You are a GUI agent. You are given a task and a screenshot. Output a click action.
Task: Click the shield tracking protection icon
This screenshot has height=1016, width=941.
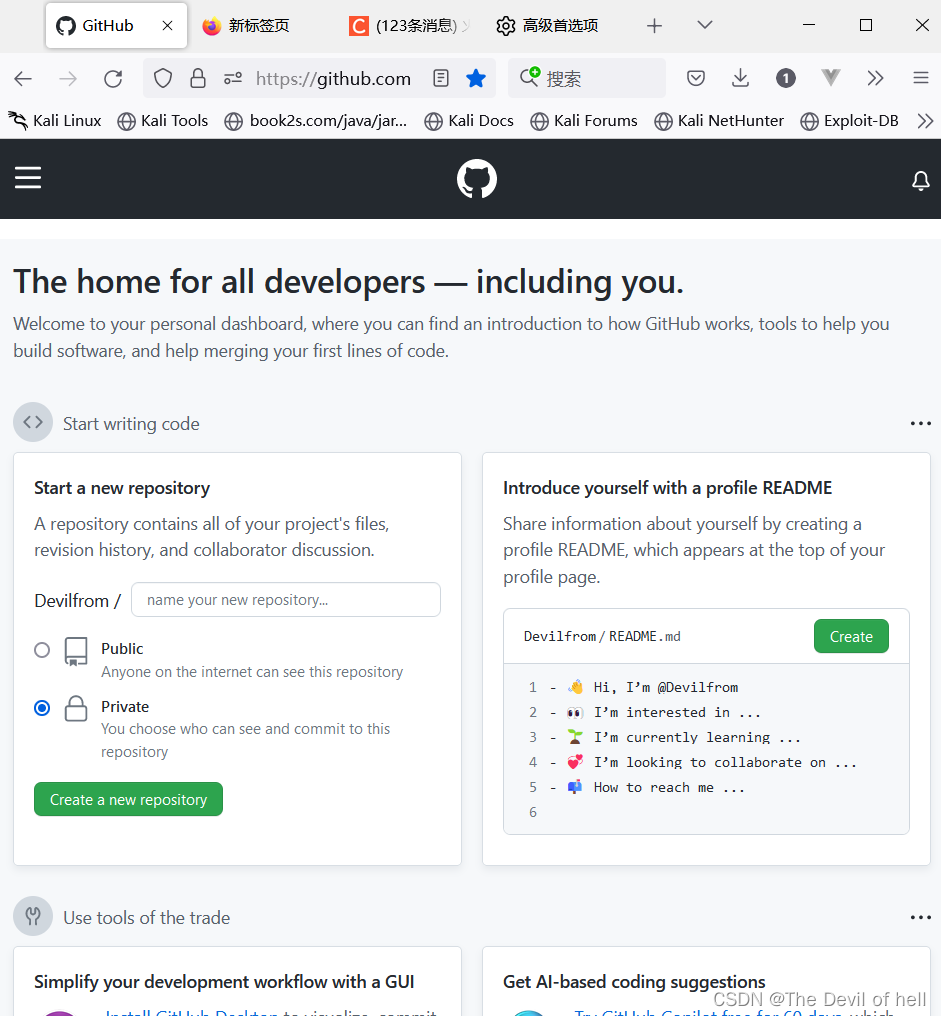click(162, 77)
